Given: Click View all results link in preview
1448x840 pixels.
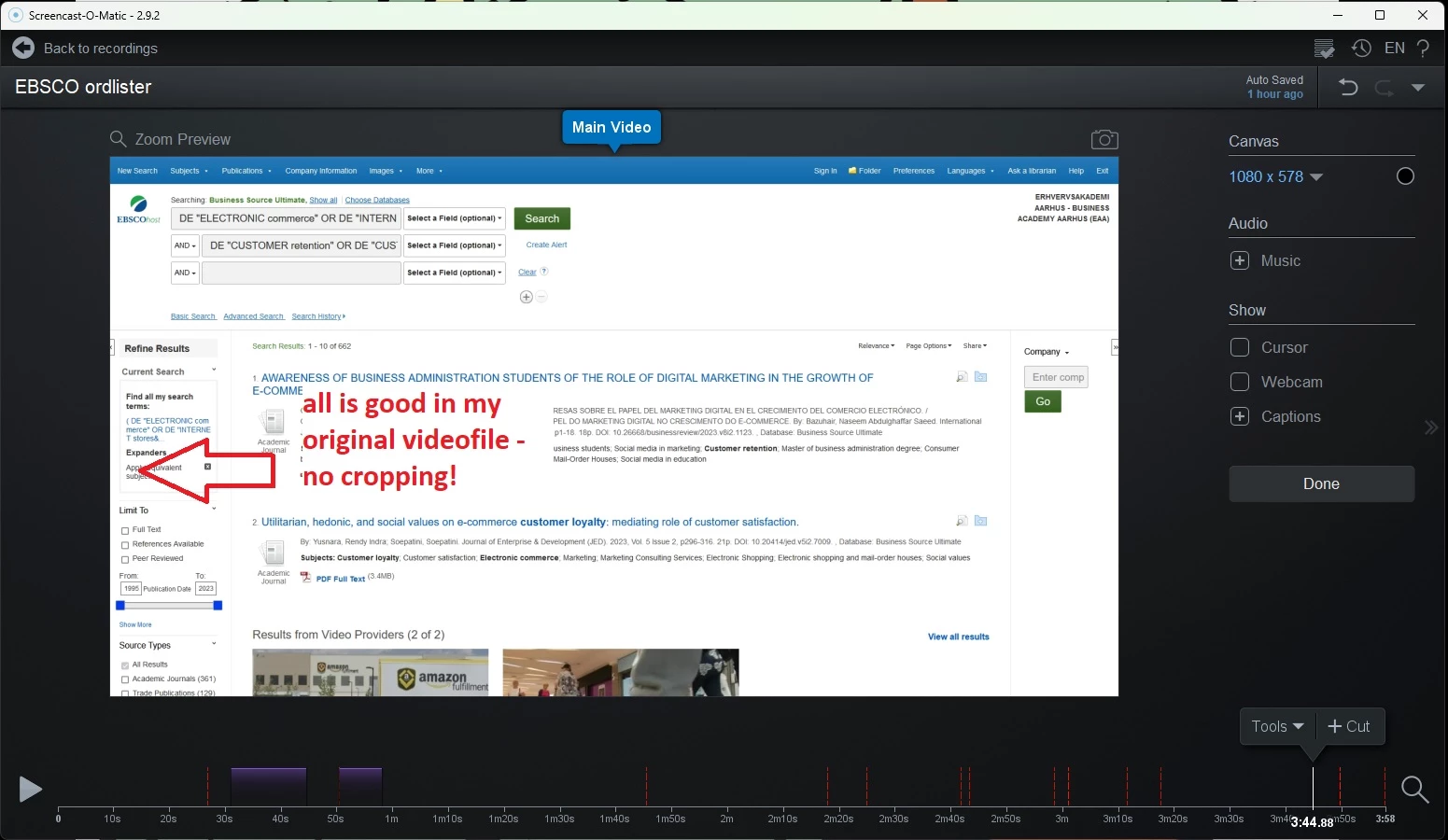Looking at the screenshot, I should (x=958, y=637).
